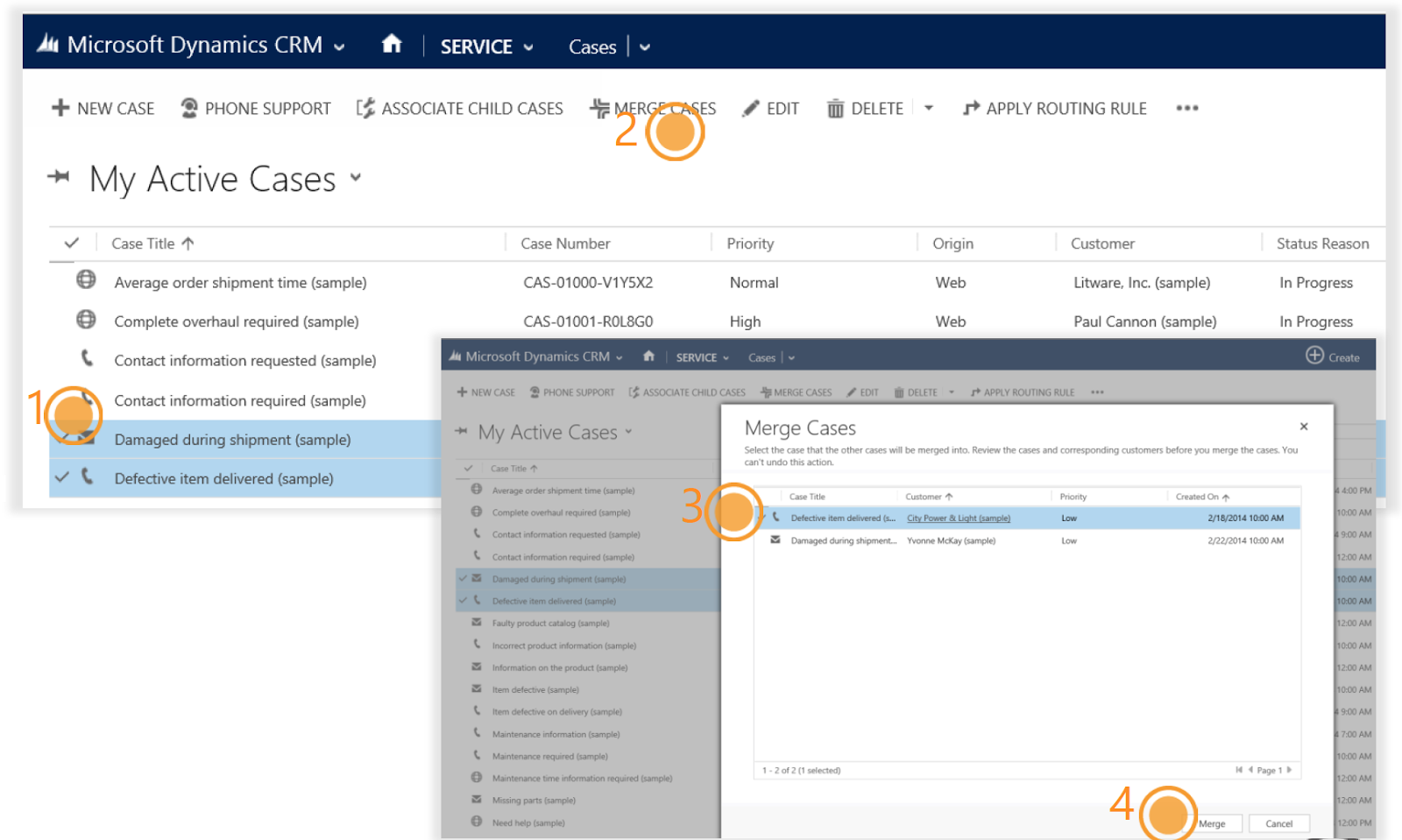1402x840 pixels.
Task: Go to Home in the top window's navigation bar
Action: [x=392, y=44]
